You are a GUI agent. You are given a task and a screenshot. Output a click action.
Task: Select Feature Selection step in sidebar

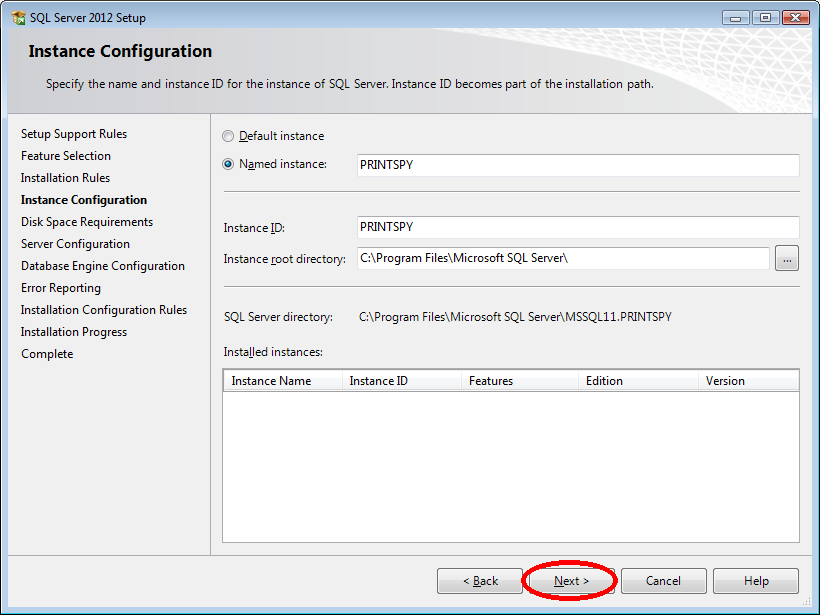click(x=66, y=156)
